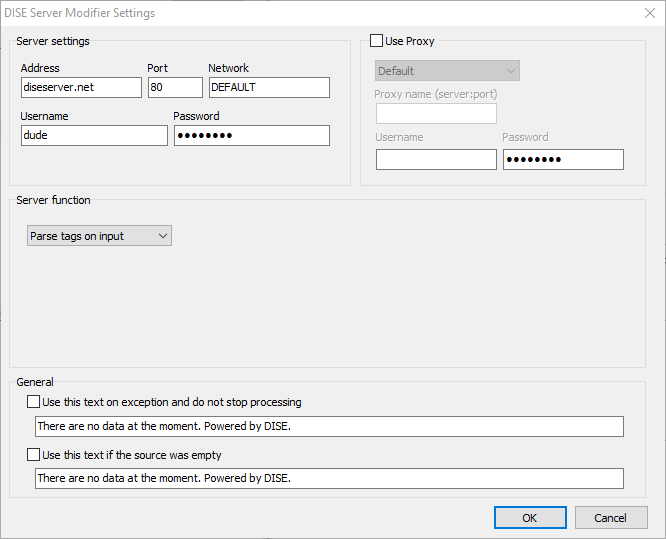The image size is (666, 539).
Task: Click the Port field showing 80
Action: [x=175, y=87]
